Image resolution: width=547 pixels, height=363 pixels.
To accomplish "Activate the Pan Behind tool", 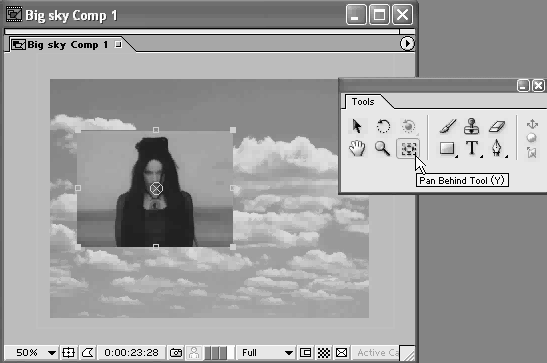I will [x=408, y=149].
